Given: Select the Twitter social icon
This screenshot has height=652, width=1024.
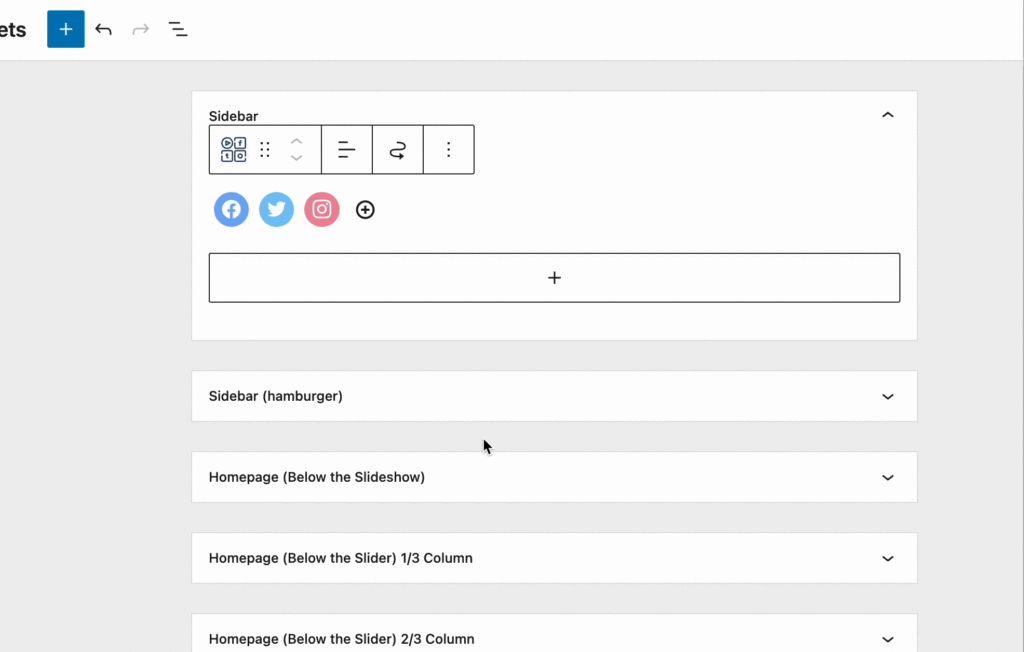Looking at the screenshot, I should point(276,209).
